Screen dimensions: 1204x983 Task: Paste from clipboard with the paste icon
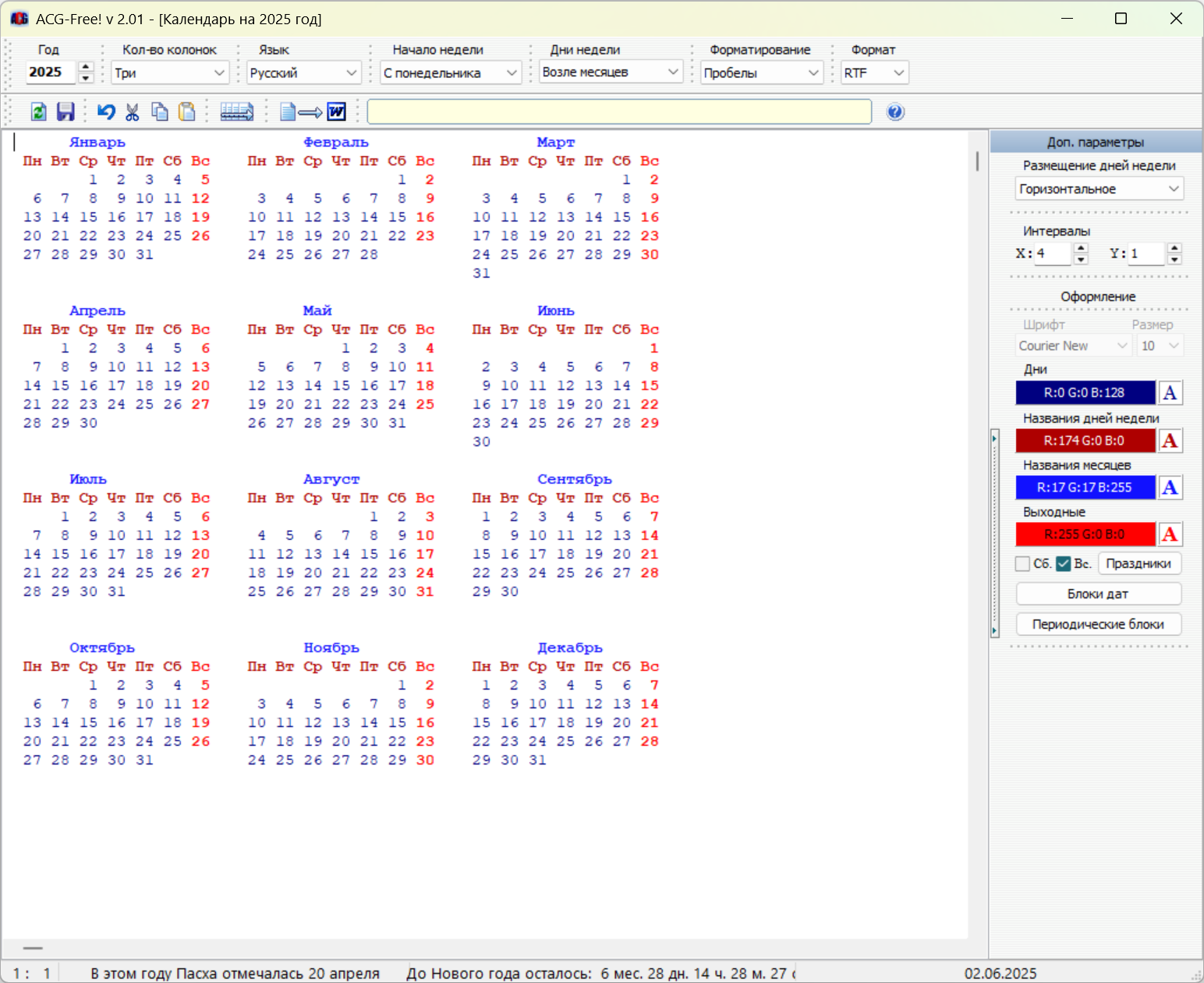click(186, 112)
